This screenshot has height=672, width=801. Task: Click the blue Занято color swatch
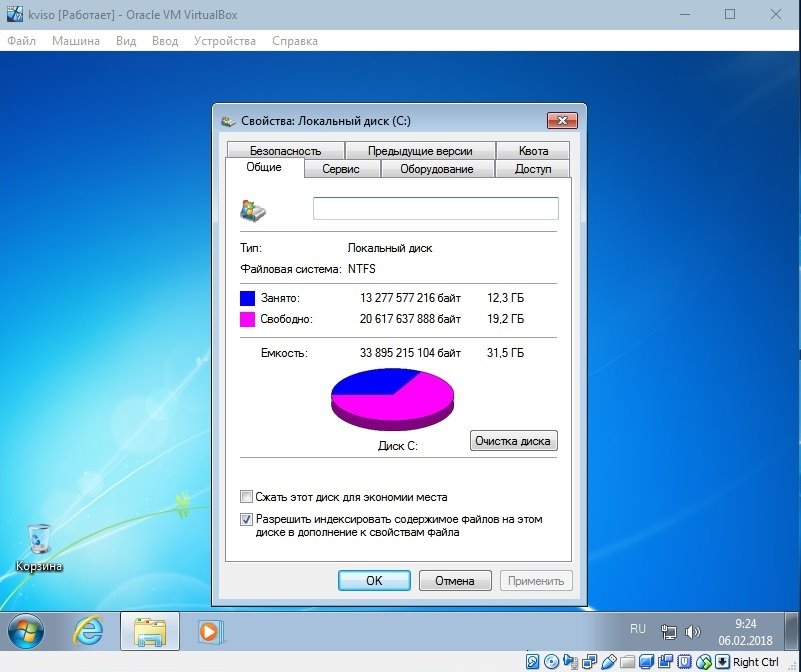(x=247, y=298)
